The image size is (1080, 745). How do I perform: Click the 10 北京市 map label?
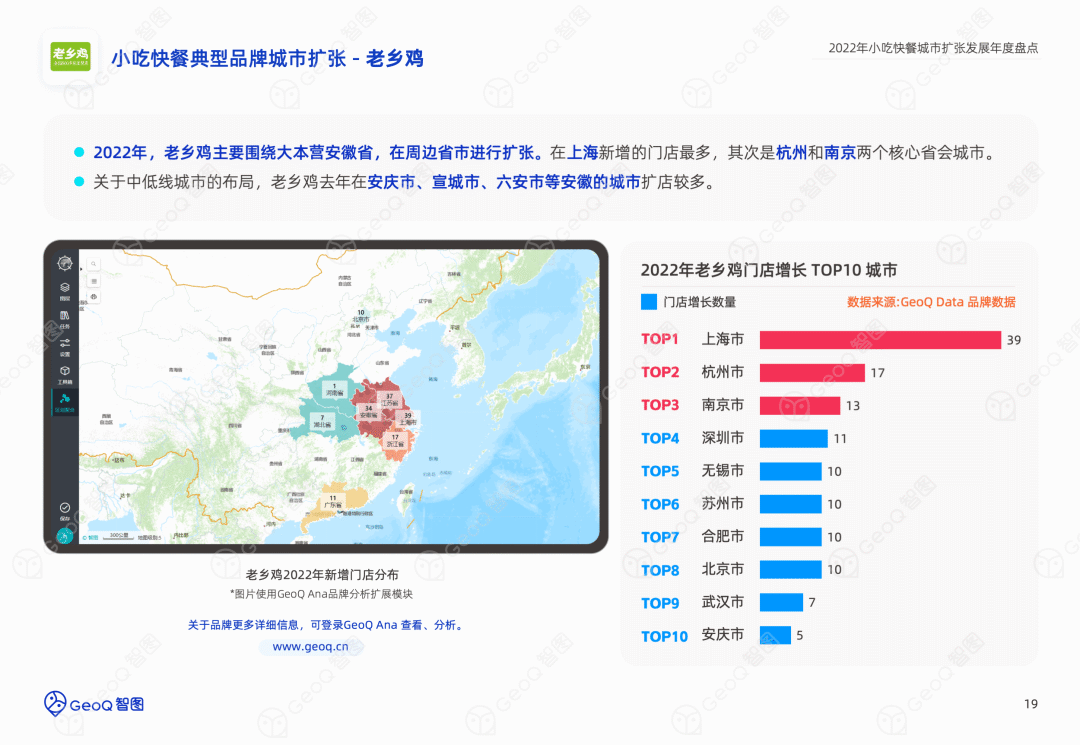(x=361, y=316)
